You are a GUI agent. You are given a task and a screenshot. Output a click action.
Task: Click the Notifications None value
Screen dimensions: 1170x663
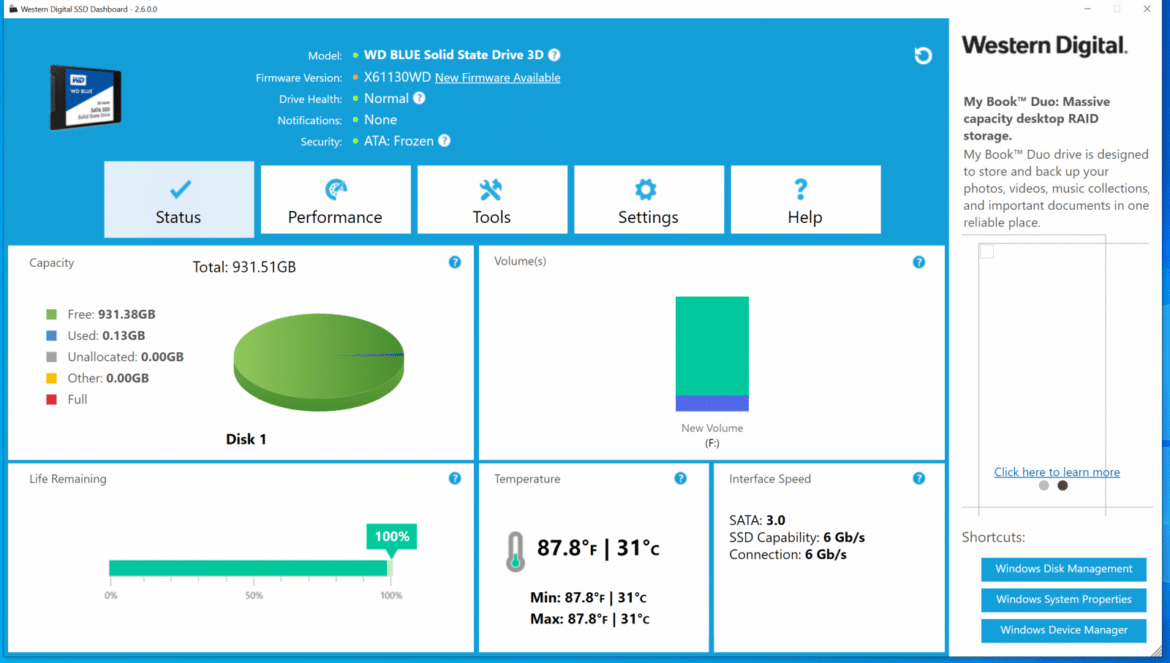pyautogui.click(x=381, y=119)
